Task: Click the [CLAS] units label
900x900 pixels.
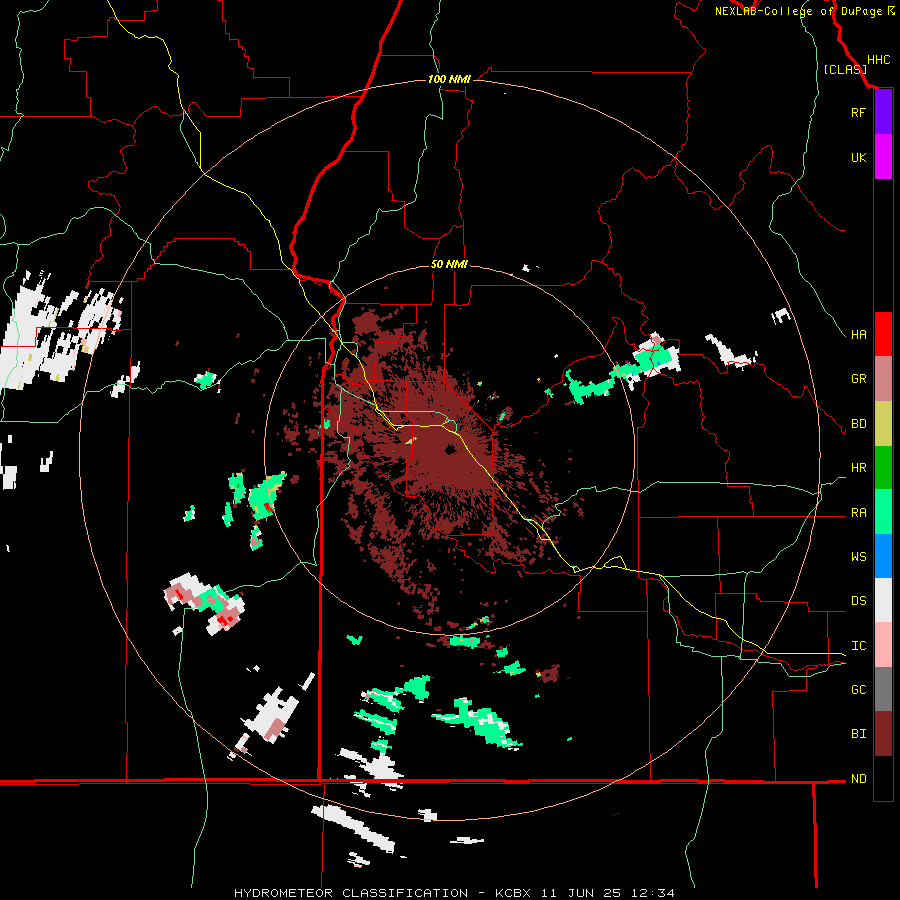Action: (845, 70)
